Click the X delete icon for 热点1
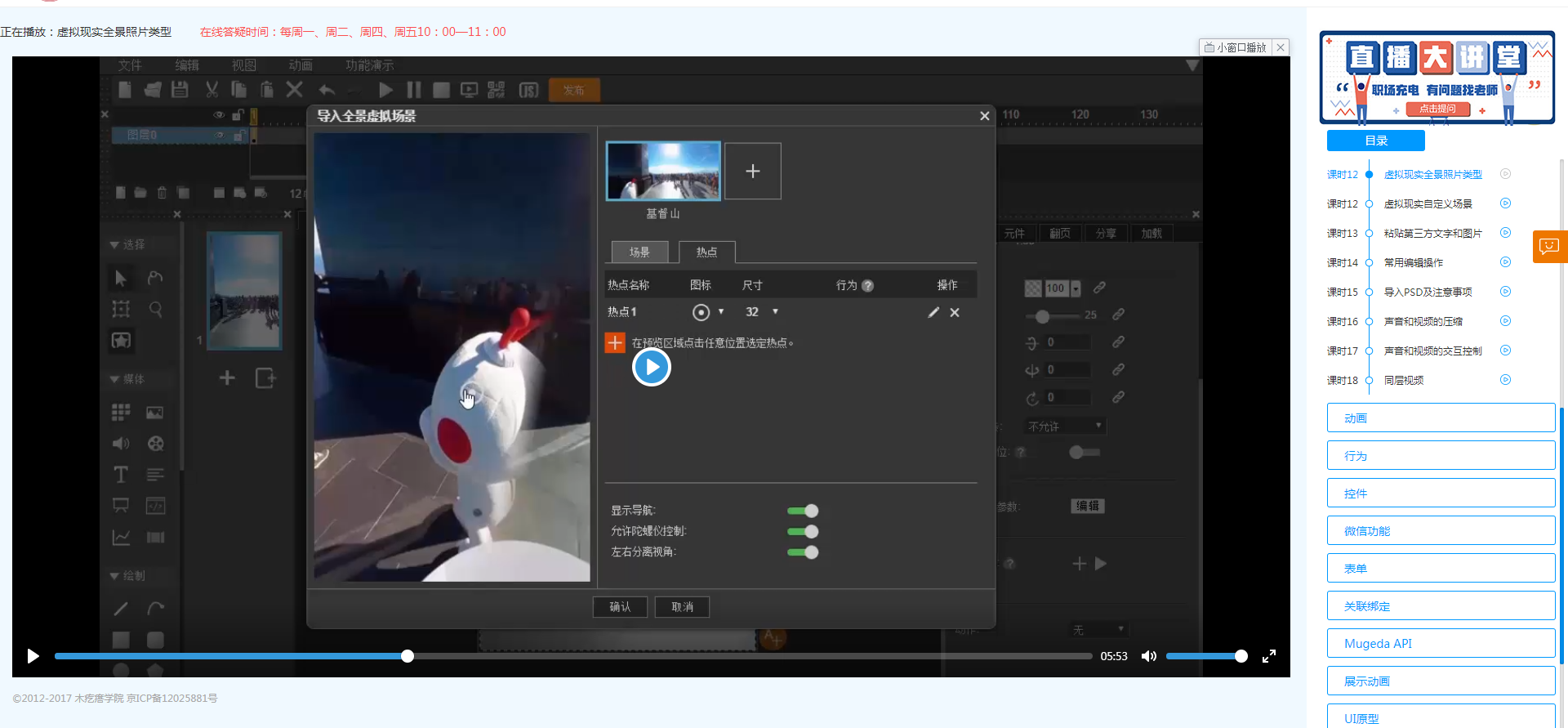1568x728 pixels. coord(955,312)
